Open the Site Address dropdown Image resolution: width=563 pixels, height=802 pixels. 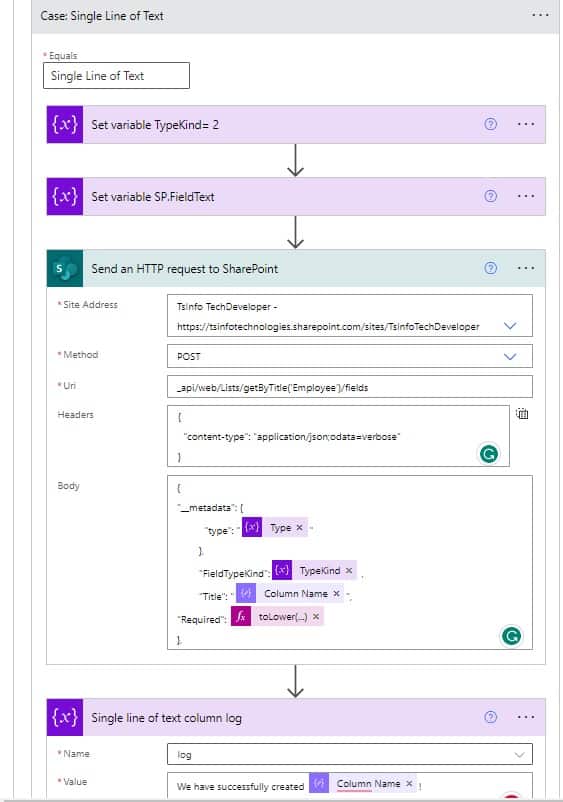point(510,326)
